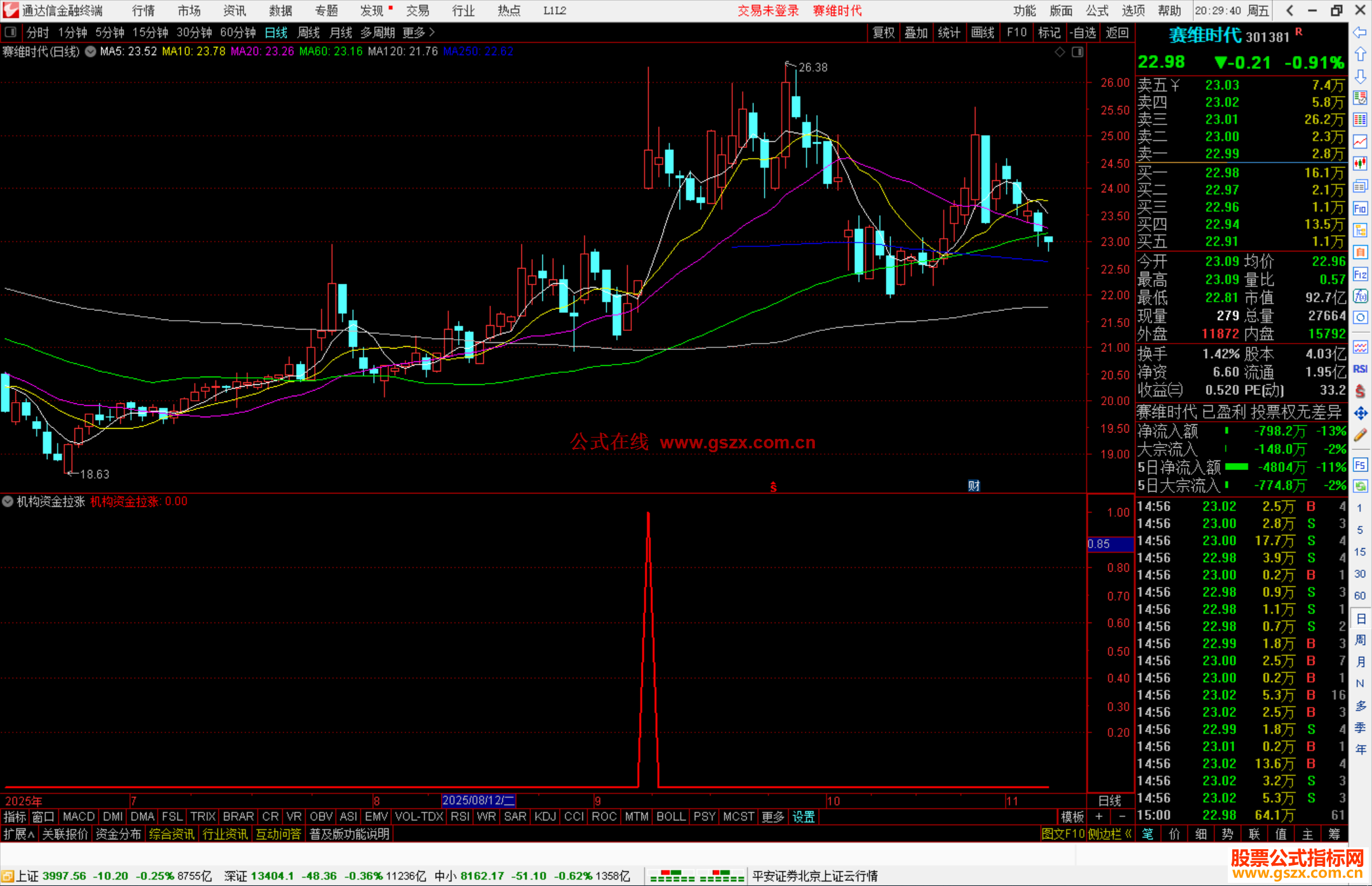Toggle the 机构资金拉涨 indicator round button
The image size is (1372, 886).
point(8,501)
